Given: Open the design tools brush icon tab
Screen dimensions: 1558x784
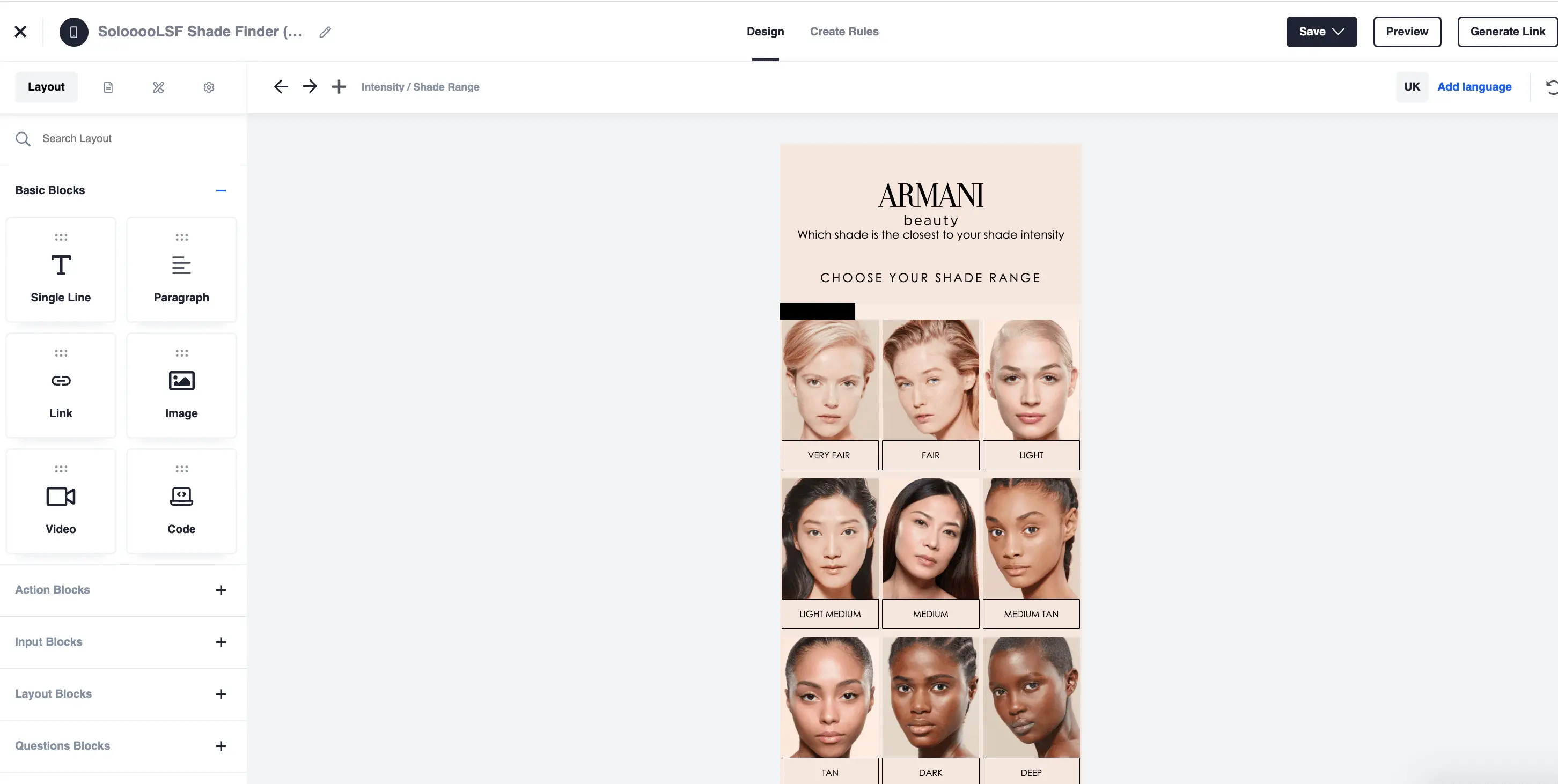Looking at the screenshot, I should [x=158, y=87].
